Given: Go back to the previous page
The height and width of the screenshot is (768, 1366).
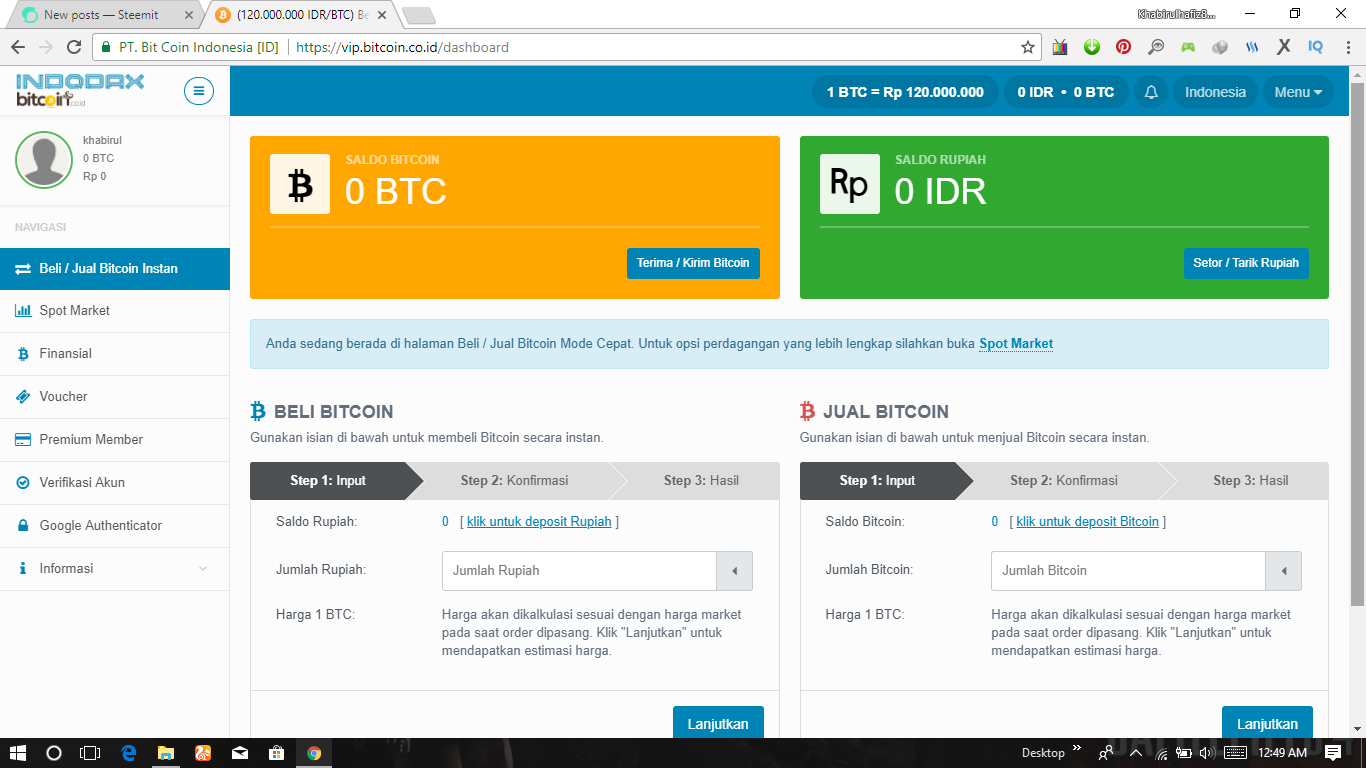Looking at the screenshot, I should coord(18,47).
